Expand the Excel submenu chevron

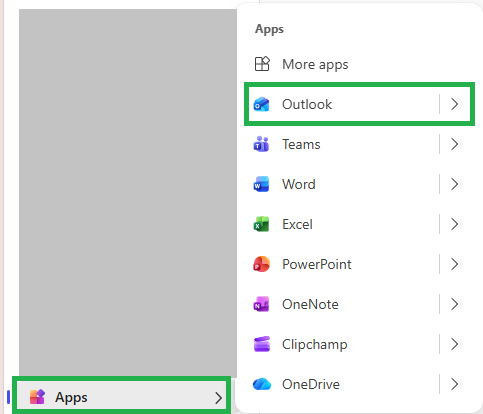click(455, 224)
